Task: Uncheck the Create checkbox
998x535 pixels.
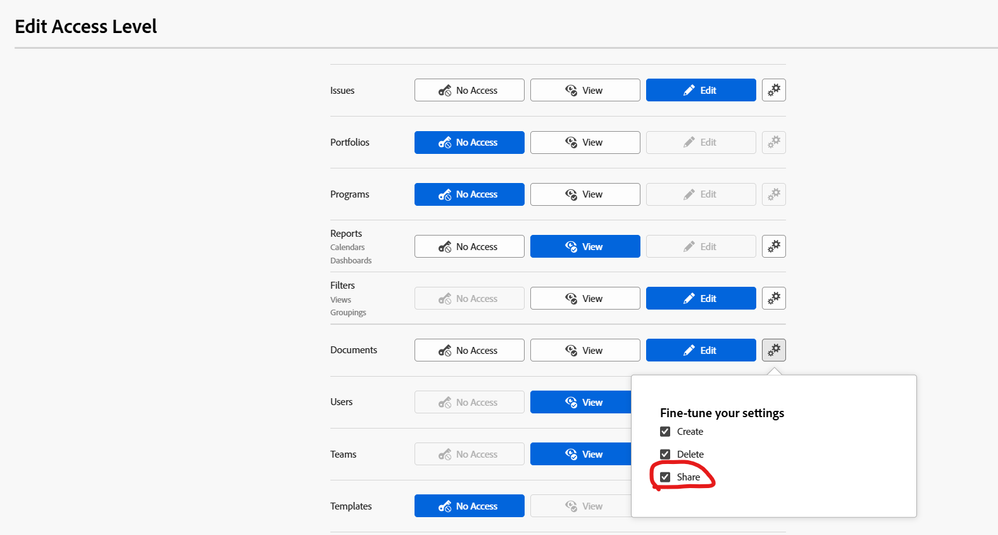Action: (666, 432)
